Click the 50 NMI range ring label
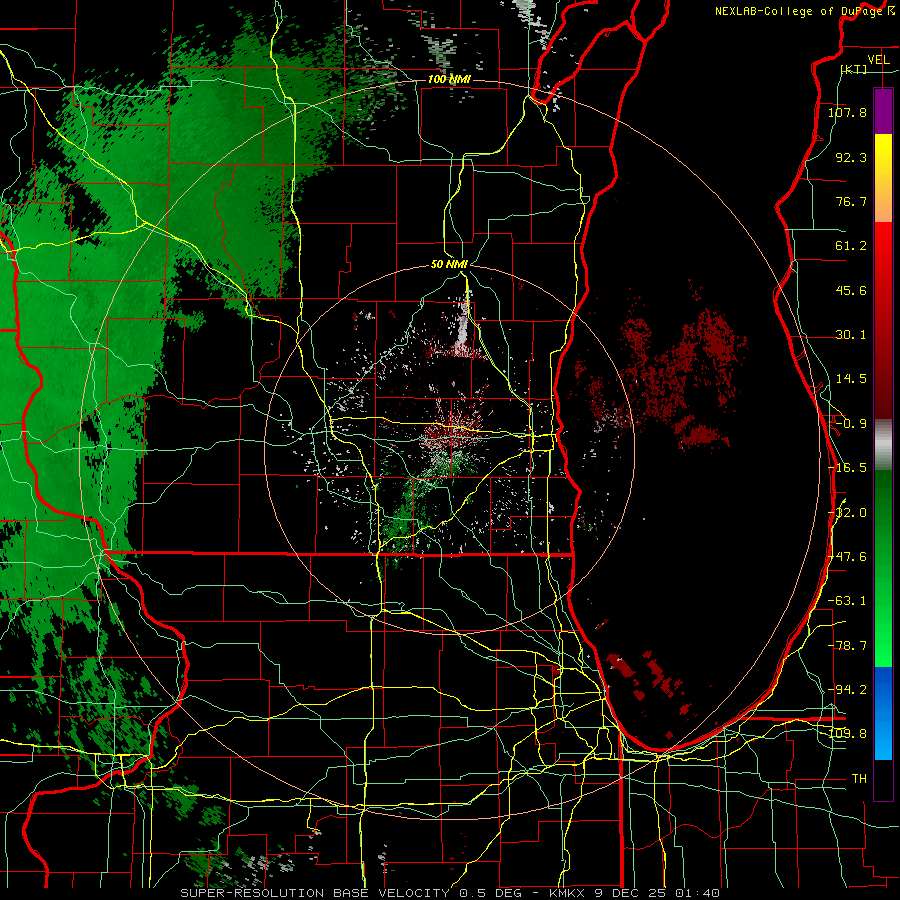900x900 pixels. [x=449, y=264]
